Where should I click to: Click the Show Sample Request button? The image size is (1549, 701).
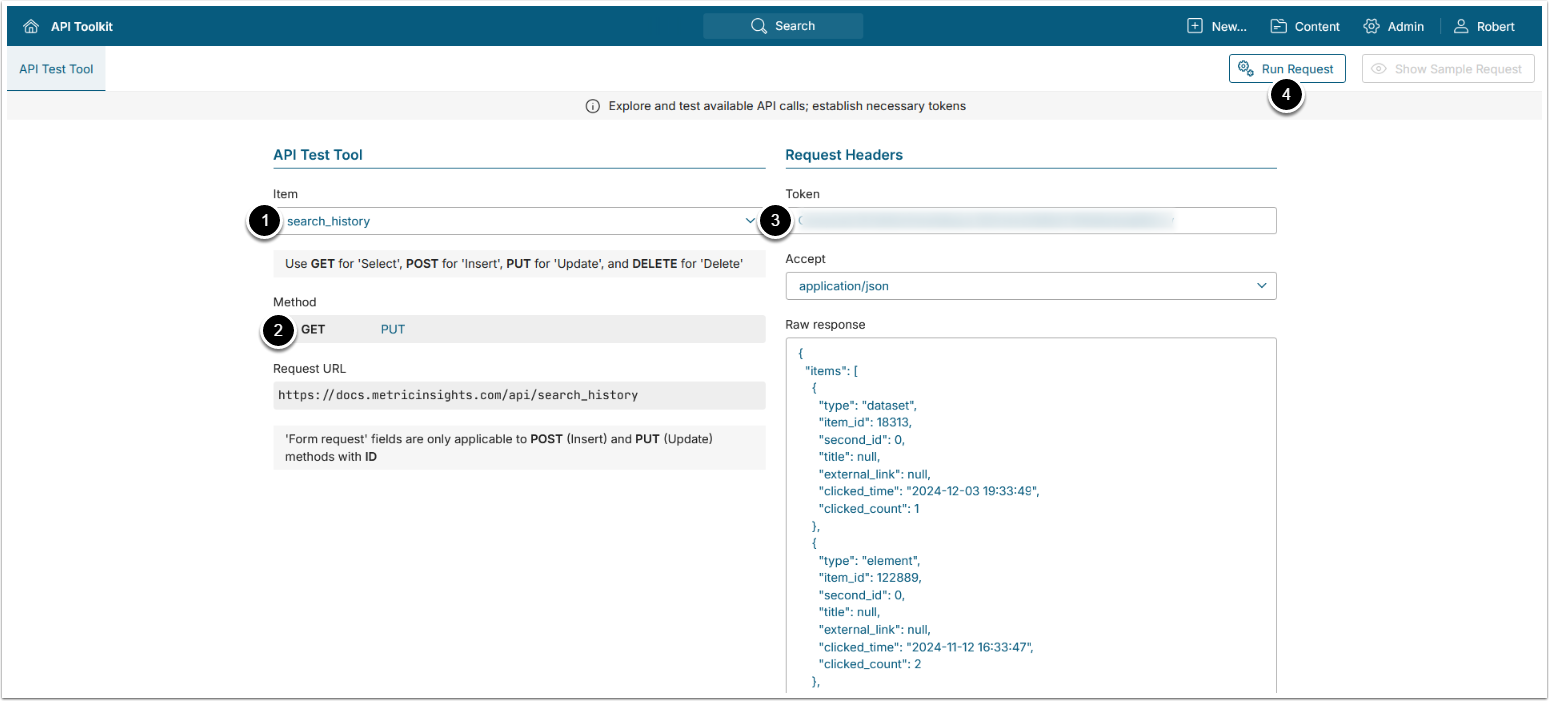tap(1448, 69)
